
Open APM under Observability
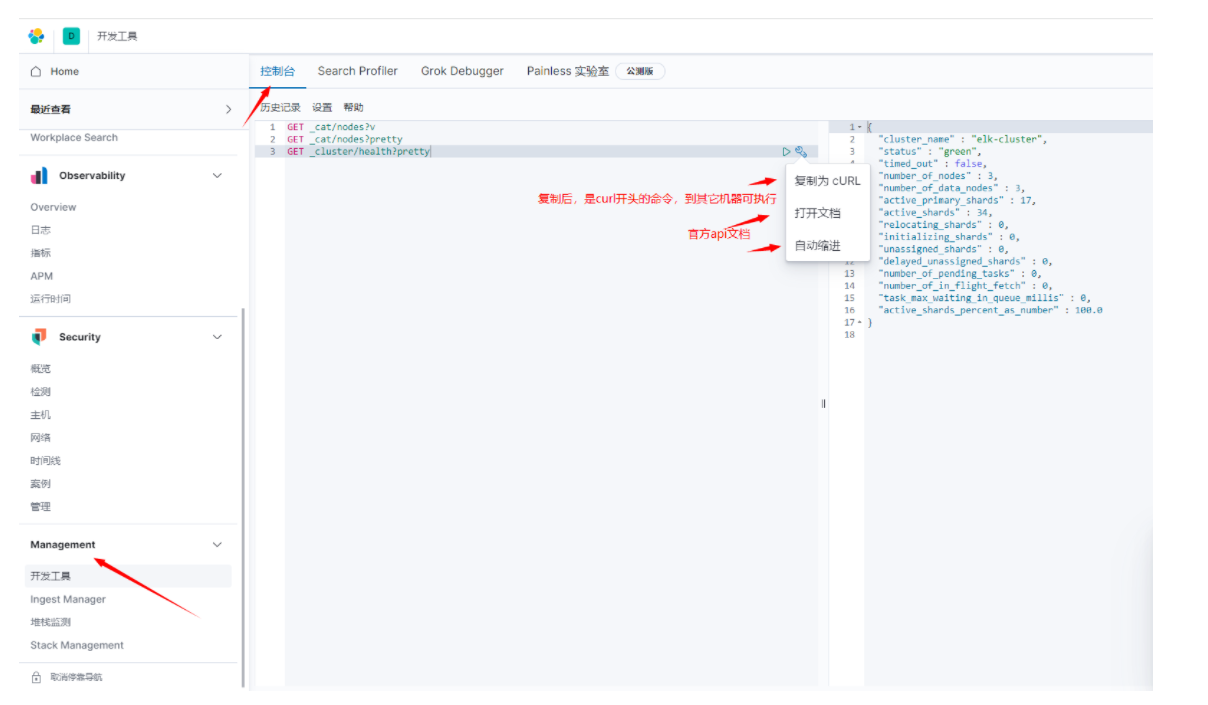pos(41,276)
